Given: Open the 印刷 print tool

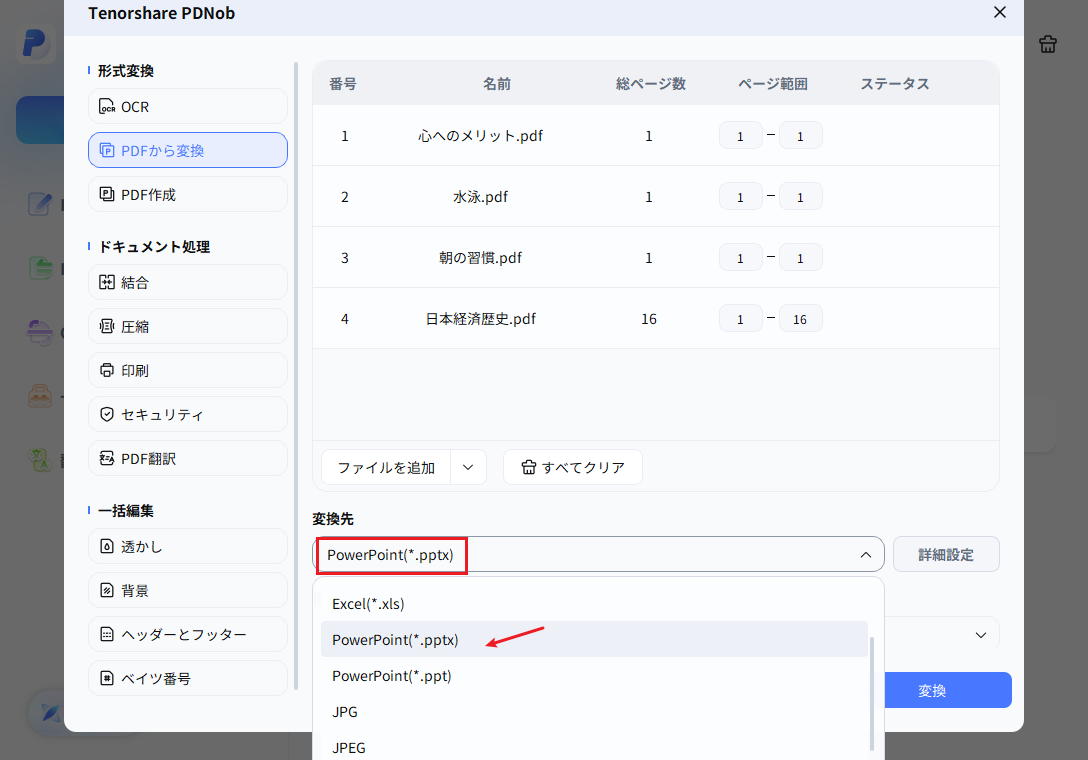Looking at the screenshot, I should coord(187,370).
